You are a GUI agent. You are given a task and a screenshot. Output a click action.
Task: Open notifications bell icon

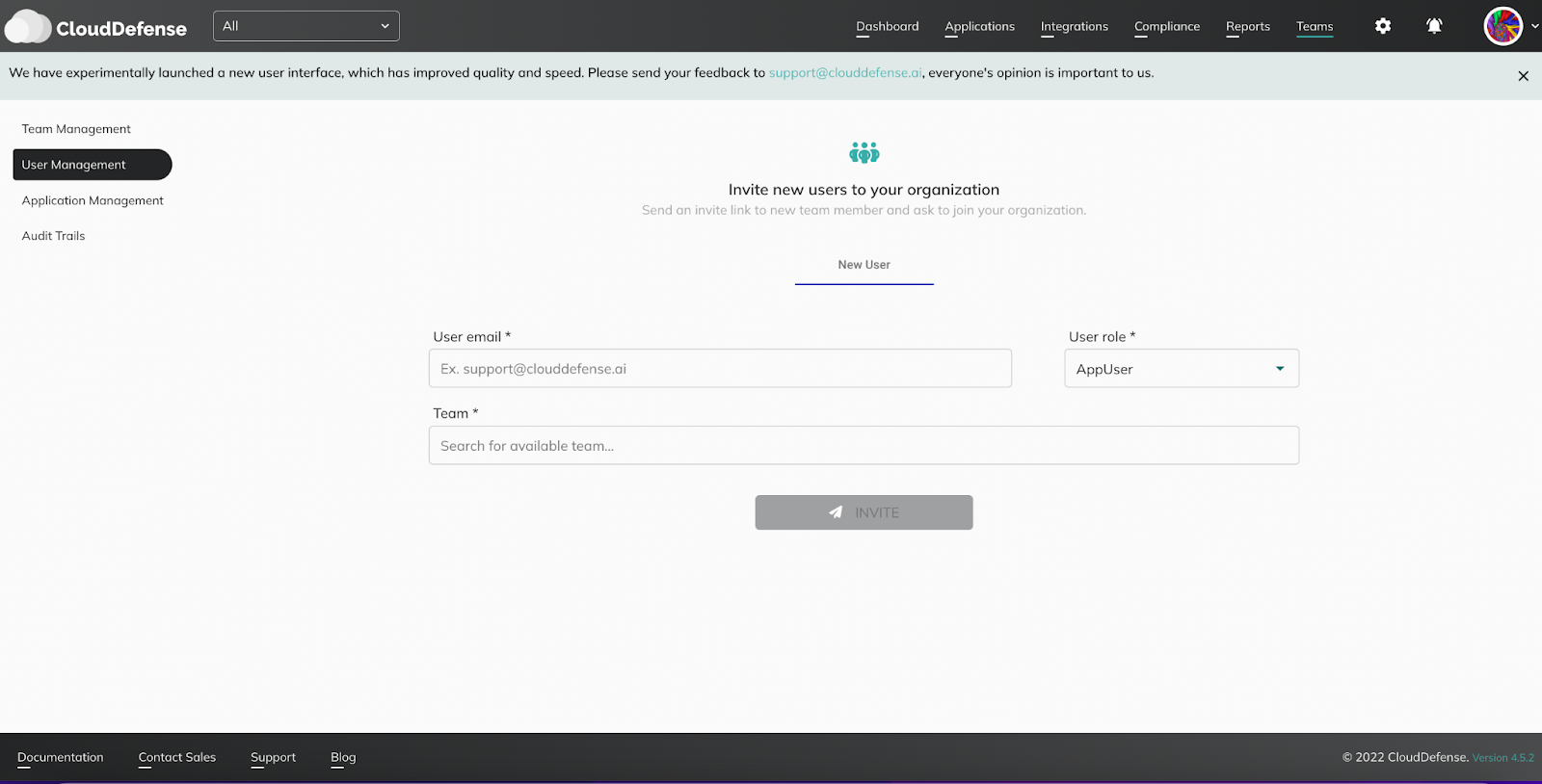pos(1434,26)
